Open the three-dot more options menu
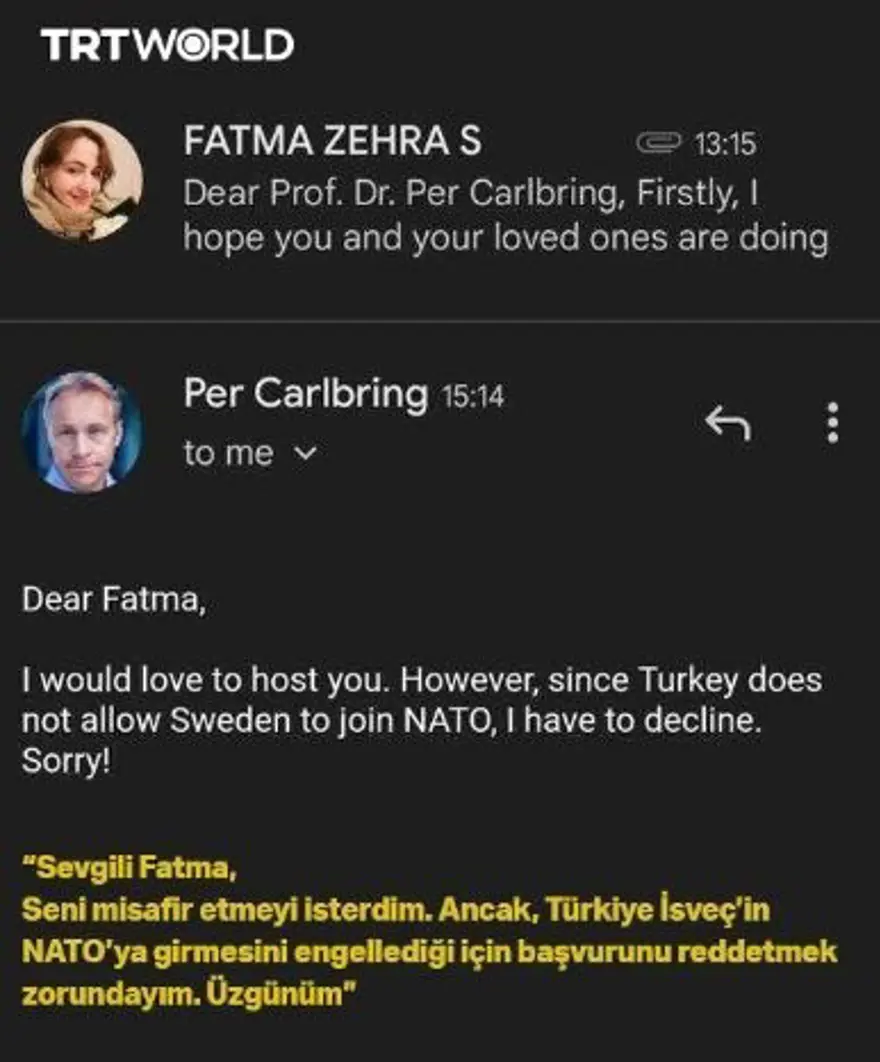880x1062 pixels. [832, 424]
